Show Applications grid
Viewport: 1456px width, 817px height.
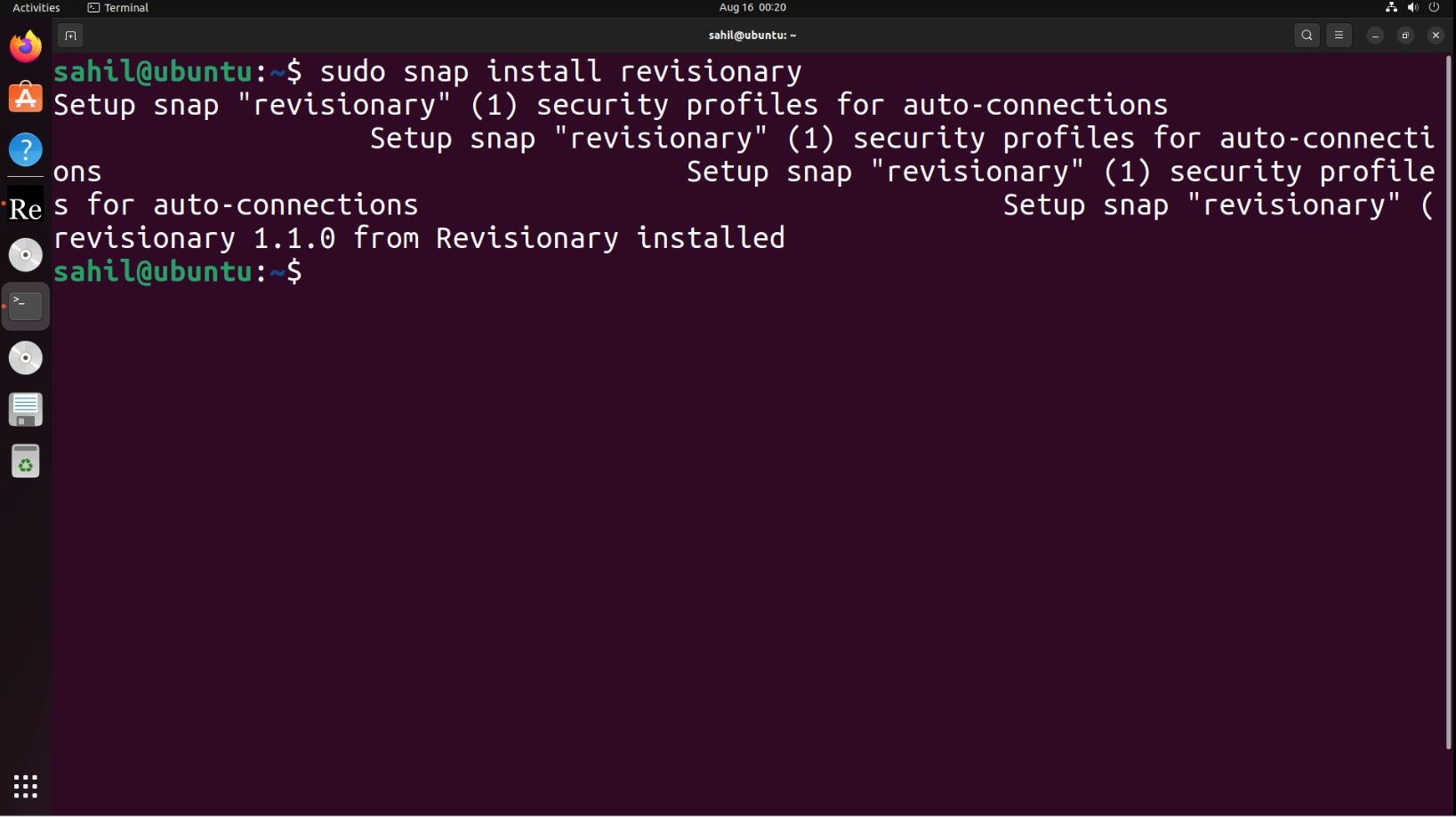(x=26, y=786)
